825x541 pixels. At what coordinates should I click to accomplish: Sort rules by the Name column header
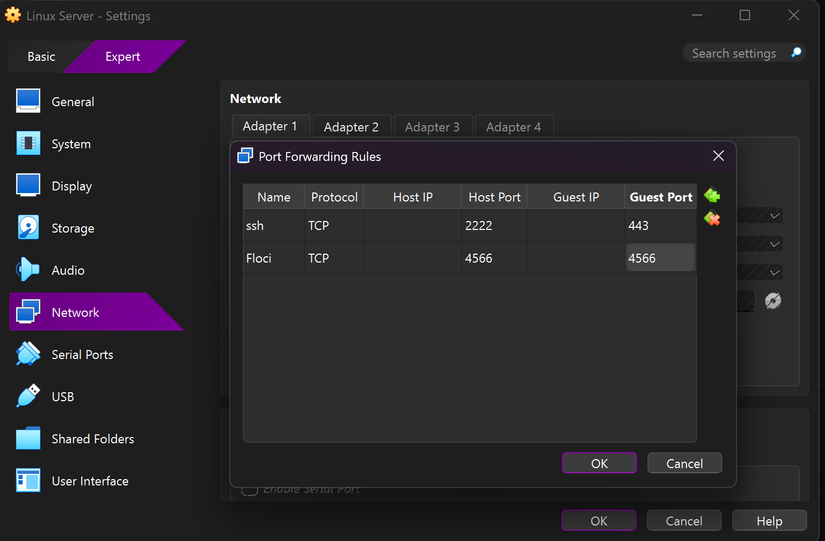274,197
